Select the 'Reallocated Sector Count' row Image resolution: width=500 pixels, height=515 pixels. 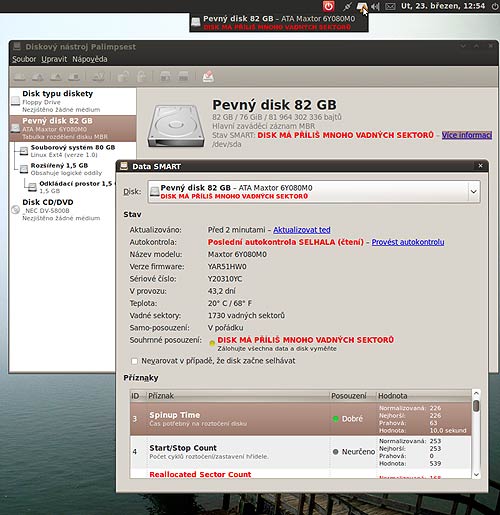(301, 474)
